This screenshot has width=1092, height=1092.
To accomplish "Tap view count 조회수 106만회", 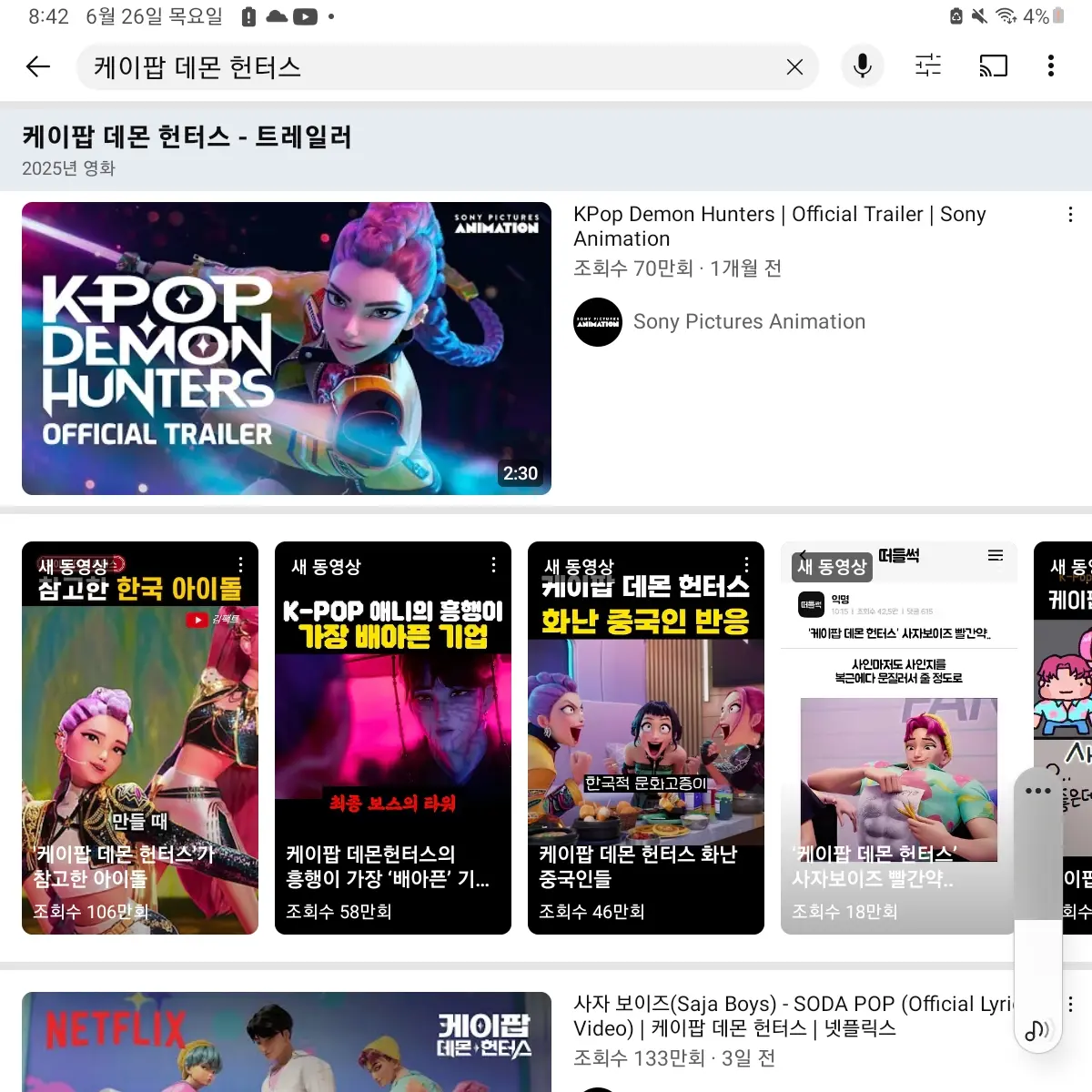I will coord(90,912).
